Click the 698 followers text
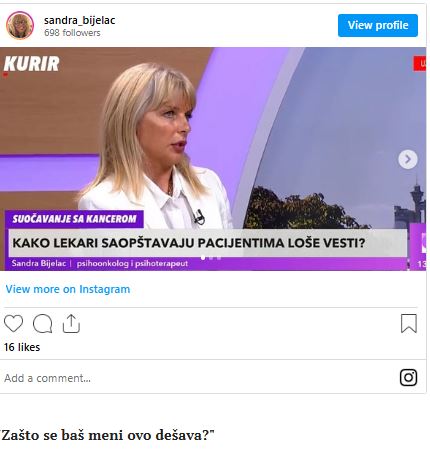Screen dimensions: 430x453 pyautogui.click(x=72, y=33)
